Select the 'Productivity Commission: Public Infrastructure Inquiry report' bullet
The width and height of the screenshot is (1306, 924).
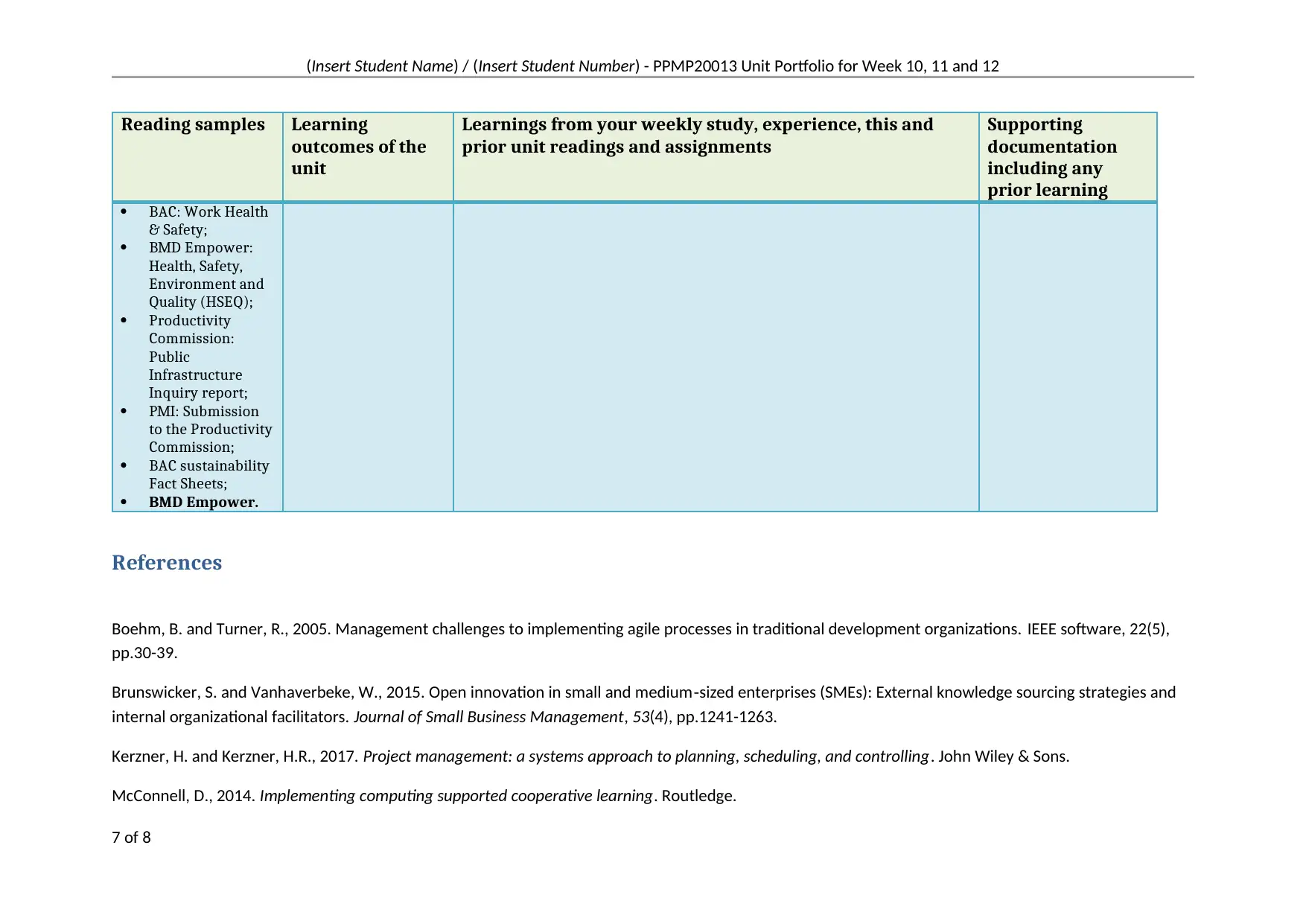[198, 357]
